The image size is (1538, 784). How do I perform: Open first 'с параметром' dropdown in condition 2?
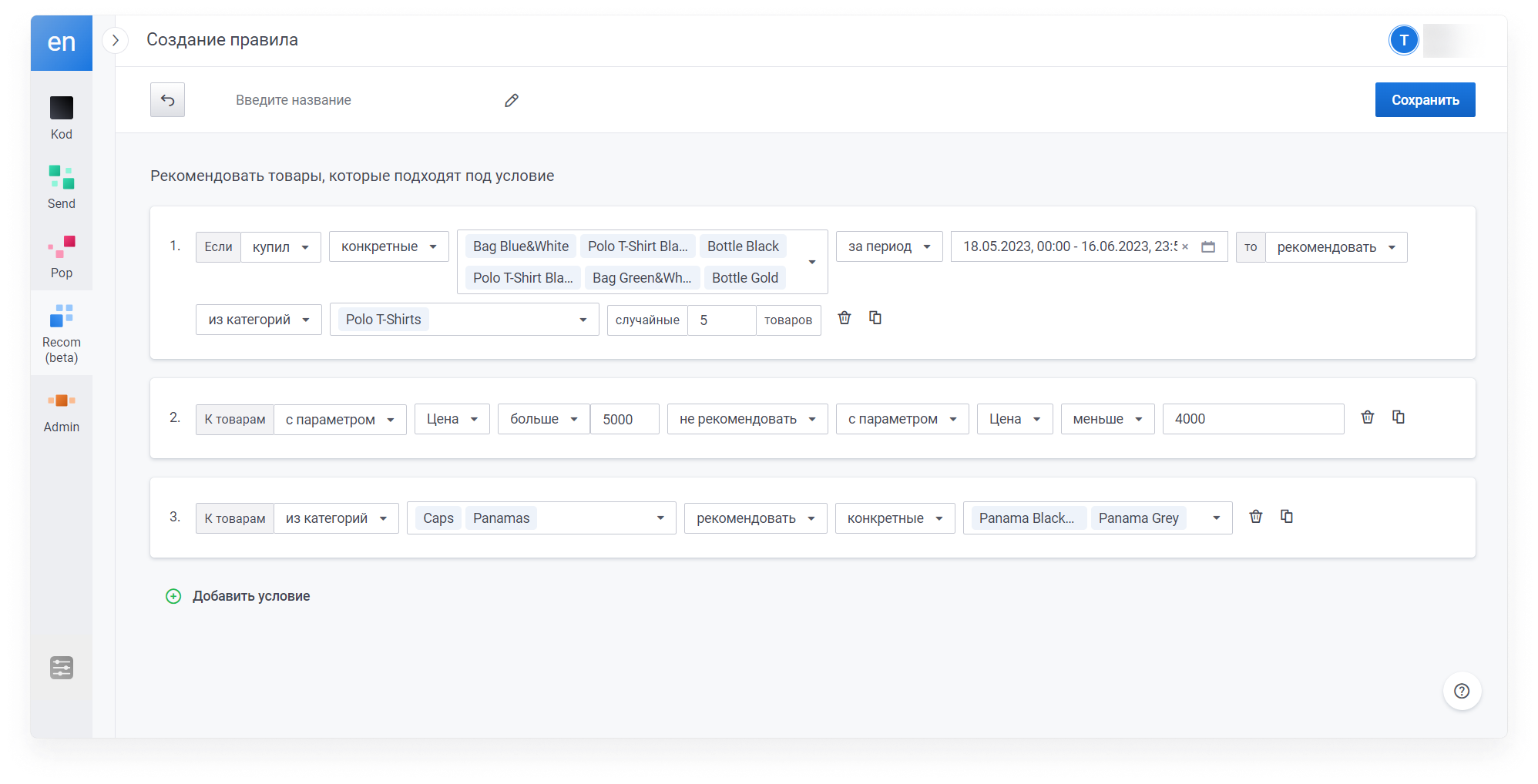pos(340,420)
